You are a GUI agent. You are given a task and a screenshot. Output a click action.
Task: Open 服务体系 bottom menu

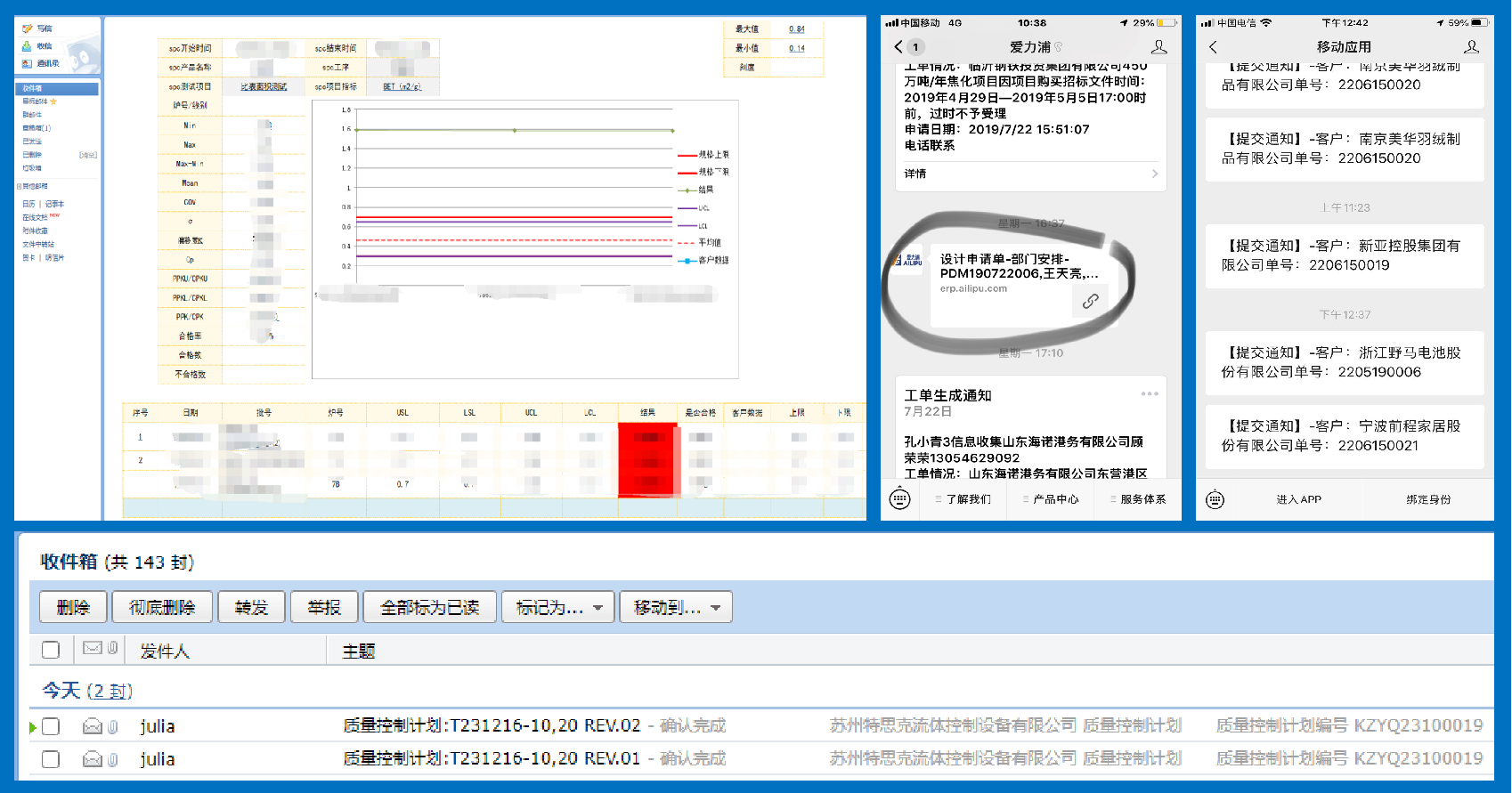[x=1137, y=499]
